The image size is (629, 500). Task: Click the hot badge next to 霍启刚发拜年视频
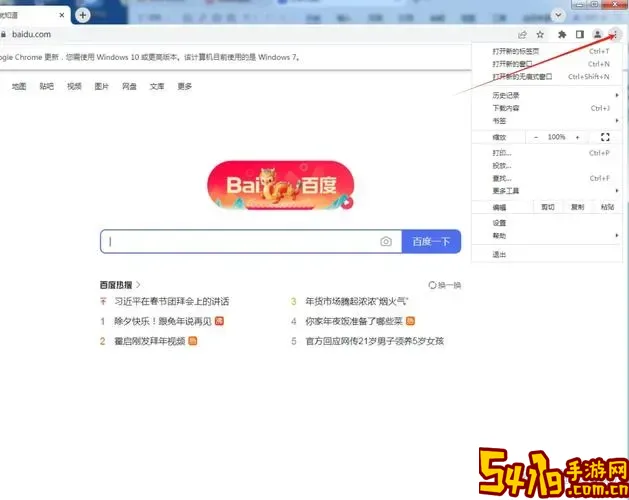[193, 341]
